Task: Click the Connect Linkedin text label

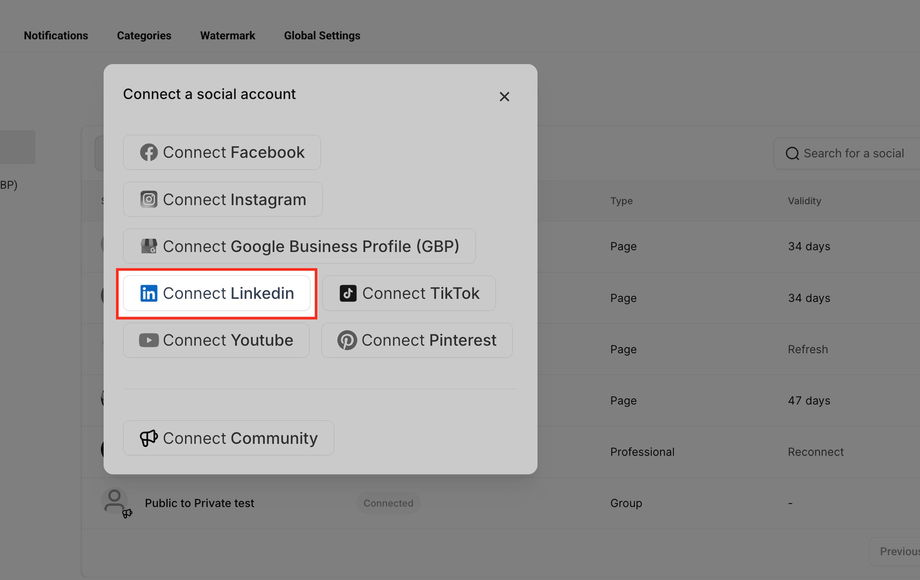Action: tap(228, 293)
